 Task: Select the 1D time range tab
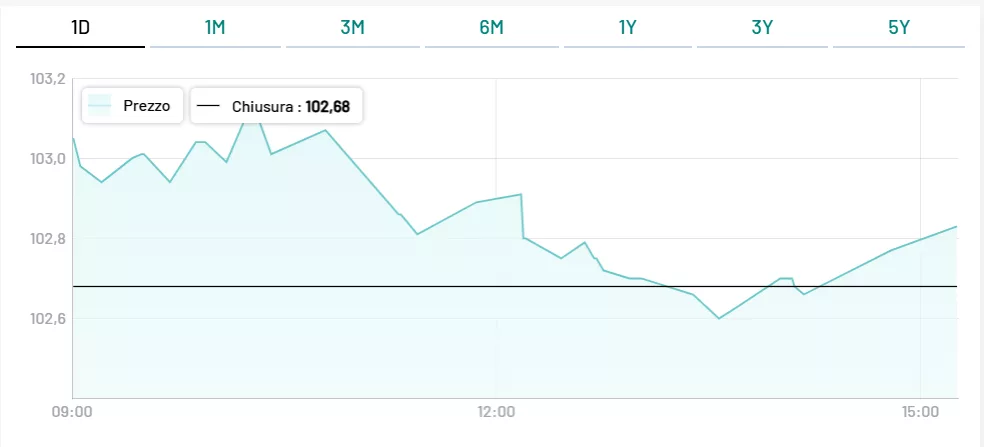(81, 28)
